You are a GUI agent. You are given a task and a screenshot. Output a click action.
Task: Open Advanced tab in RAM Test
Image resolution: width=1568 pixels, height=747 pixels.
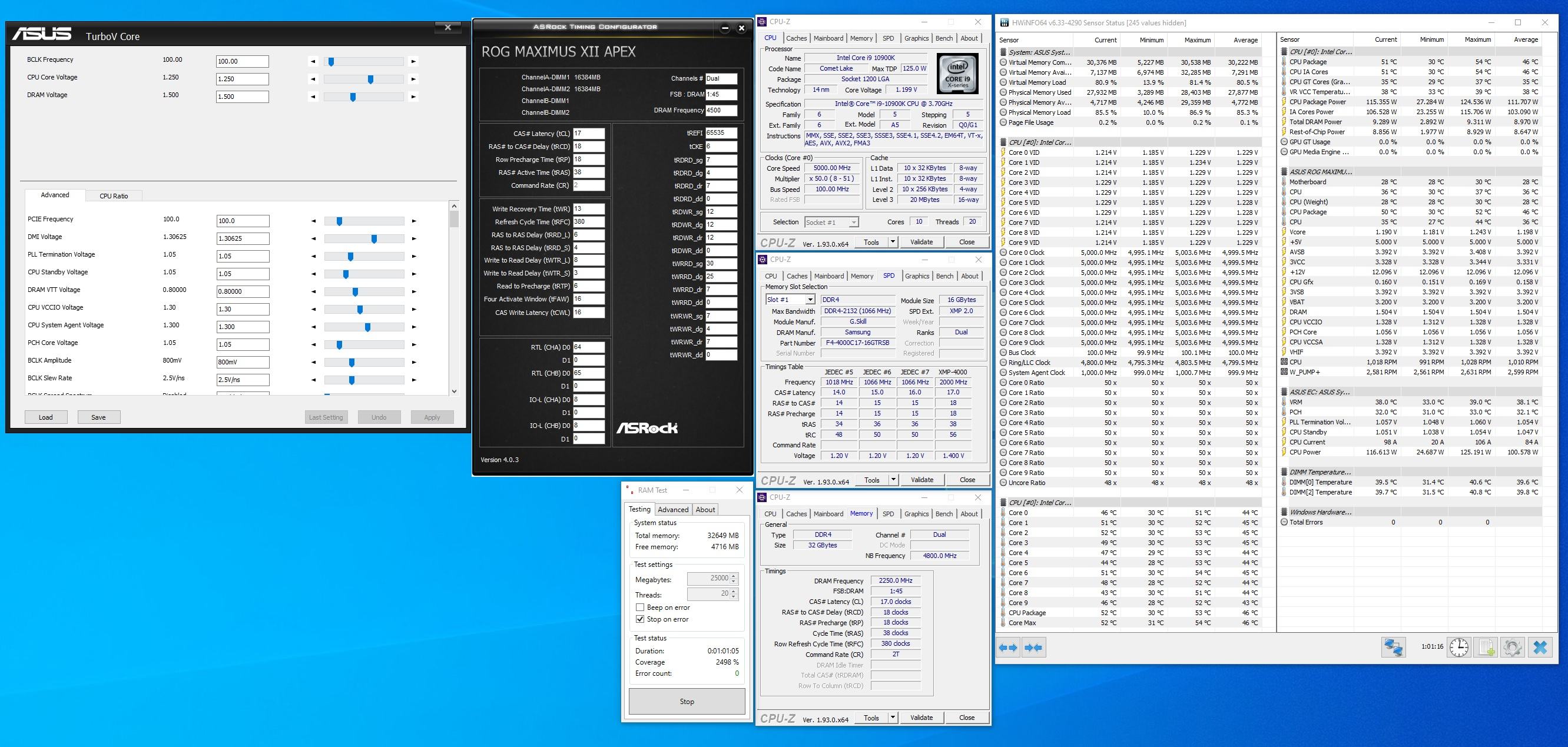[673, 510]
